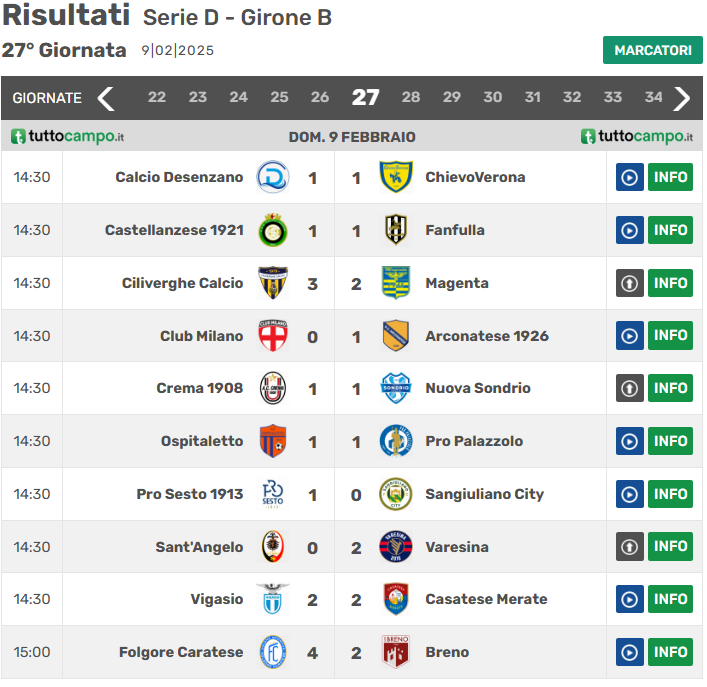Screen dimensions: 707x687
Task: Go to previous giornate with left arrow
Action: (x=106, y=98)
